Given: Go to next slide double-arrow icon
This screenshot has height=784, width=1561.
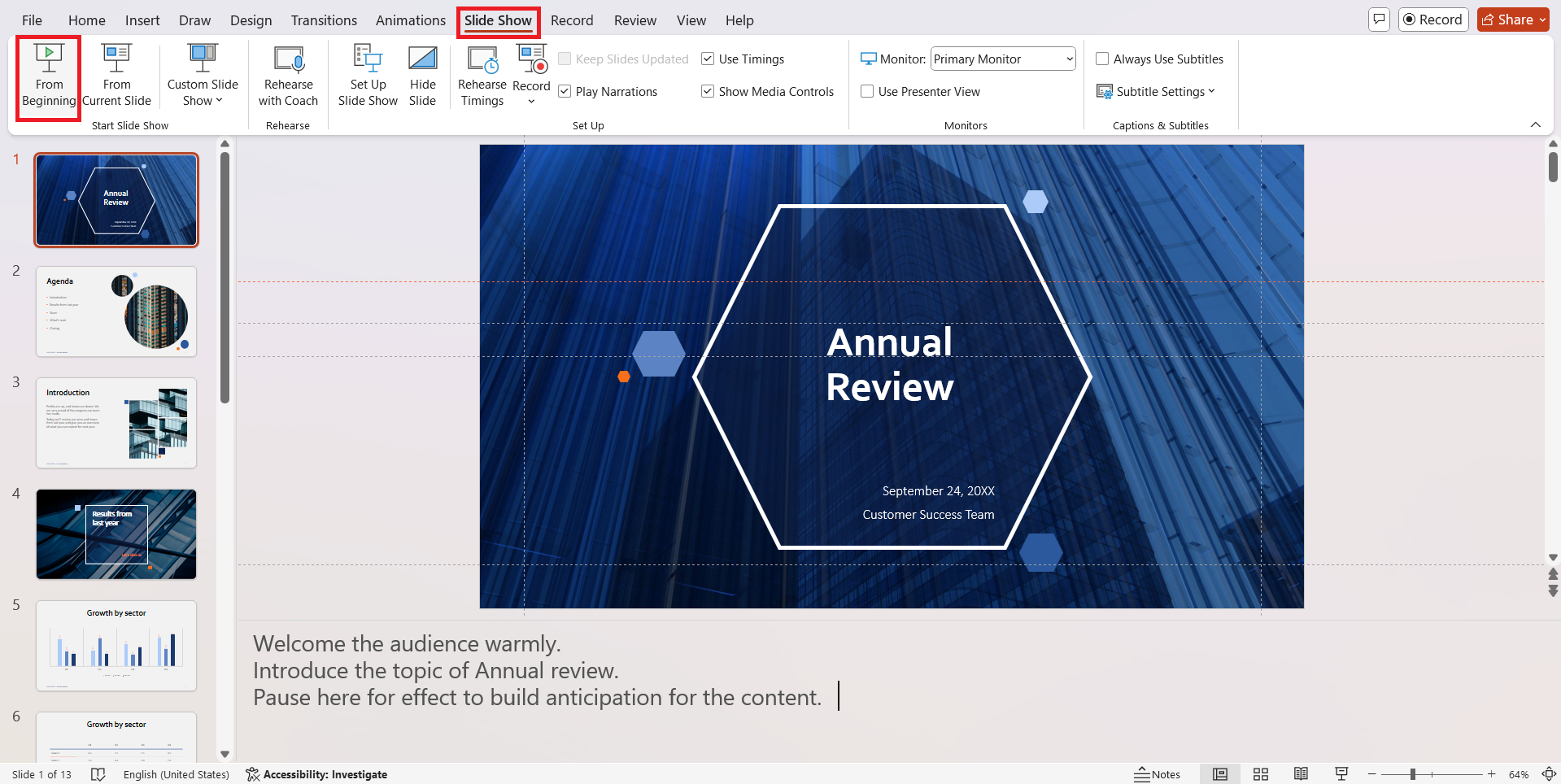Looking at the screenshot, I should 1553,591.
